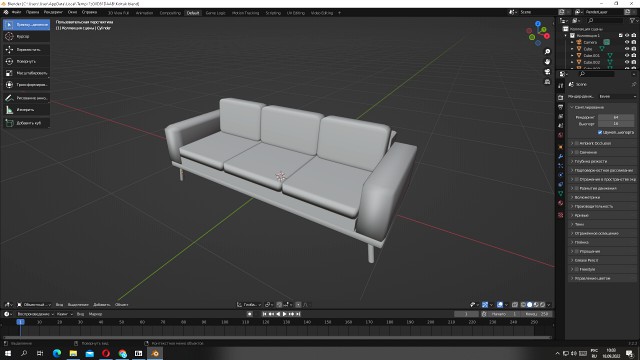Screen dimensions: 640x360
Task: Expand the Color Management panel
Action: click(602, 278)
